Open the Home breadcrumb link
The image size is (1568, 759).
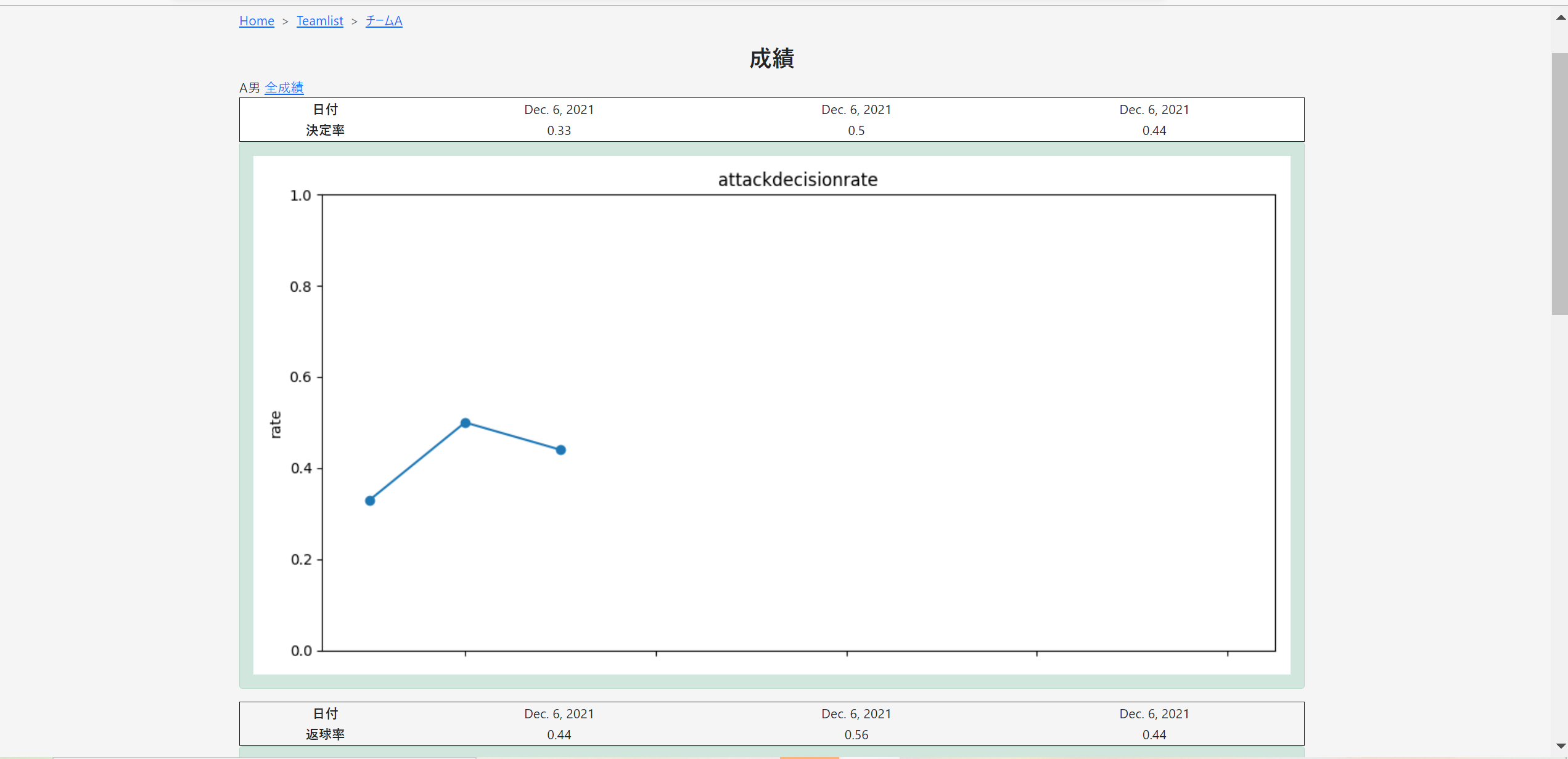coord(257,21)
